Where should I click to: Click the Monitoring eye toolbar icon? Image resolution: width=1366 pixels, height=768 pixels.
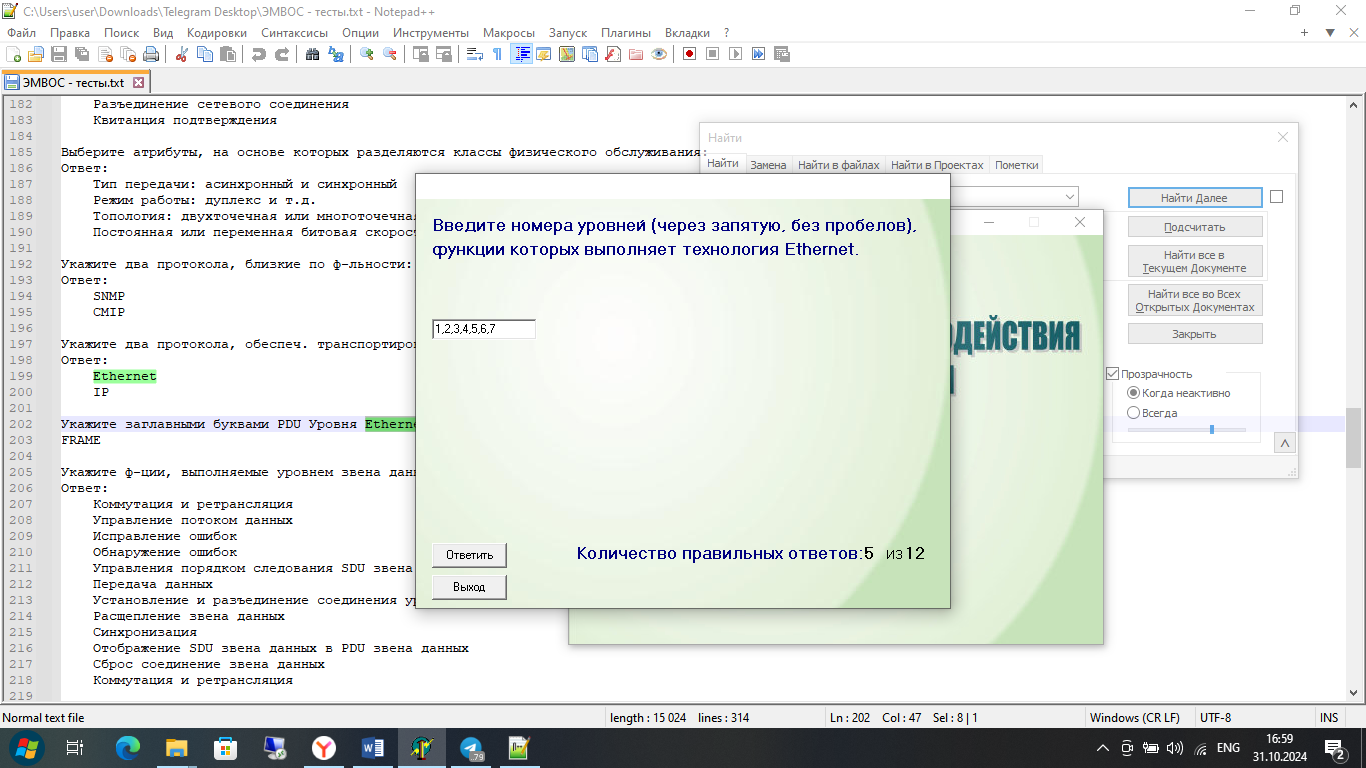659,54
